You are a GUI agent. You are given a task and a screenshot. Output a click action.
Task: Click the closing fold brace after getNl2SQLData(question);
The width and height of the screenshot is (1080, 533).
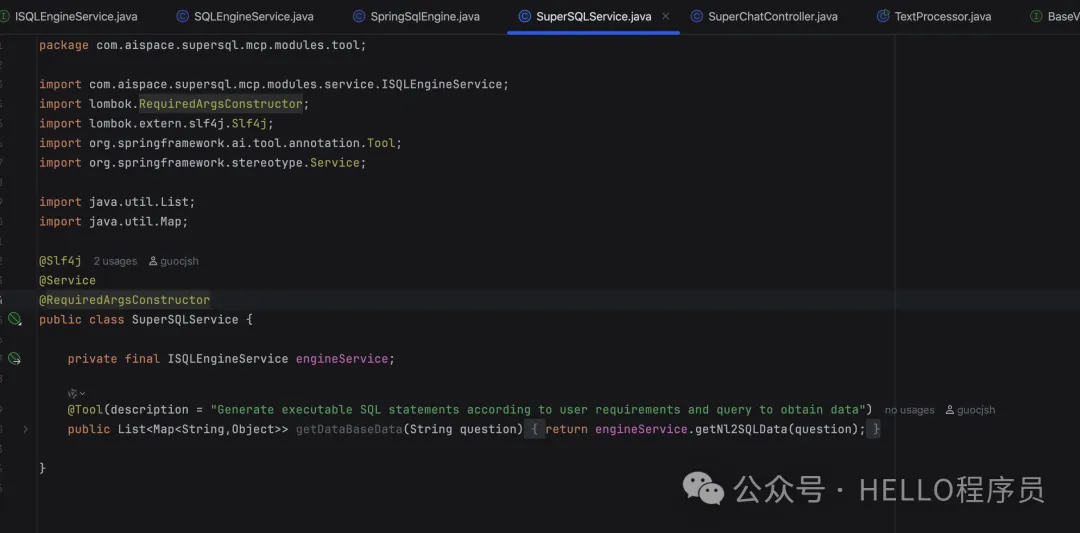[x=875, y=429]
